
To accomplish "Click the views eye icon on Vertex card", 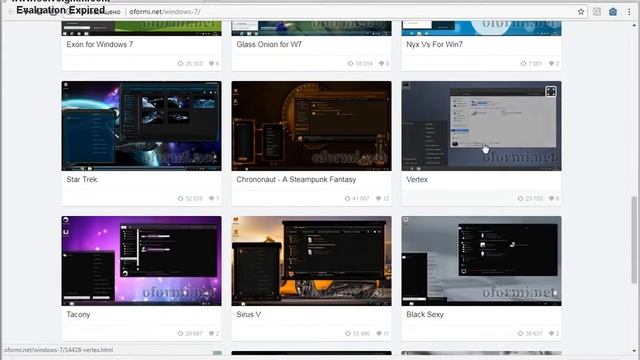I will pos(520,198).
